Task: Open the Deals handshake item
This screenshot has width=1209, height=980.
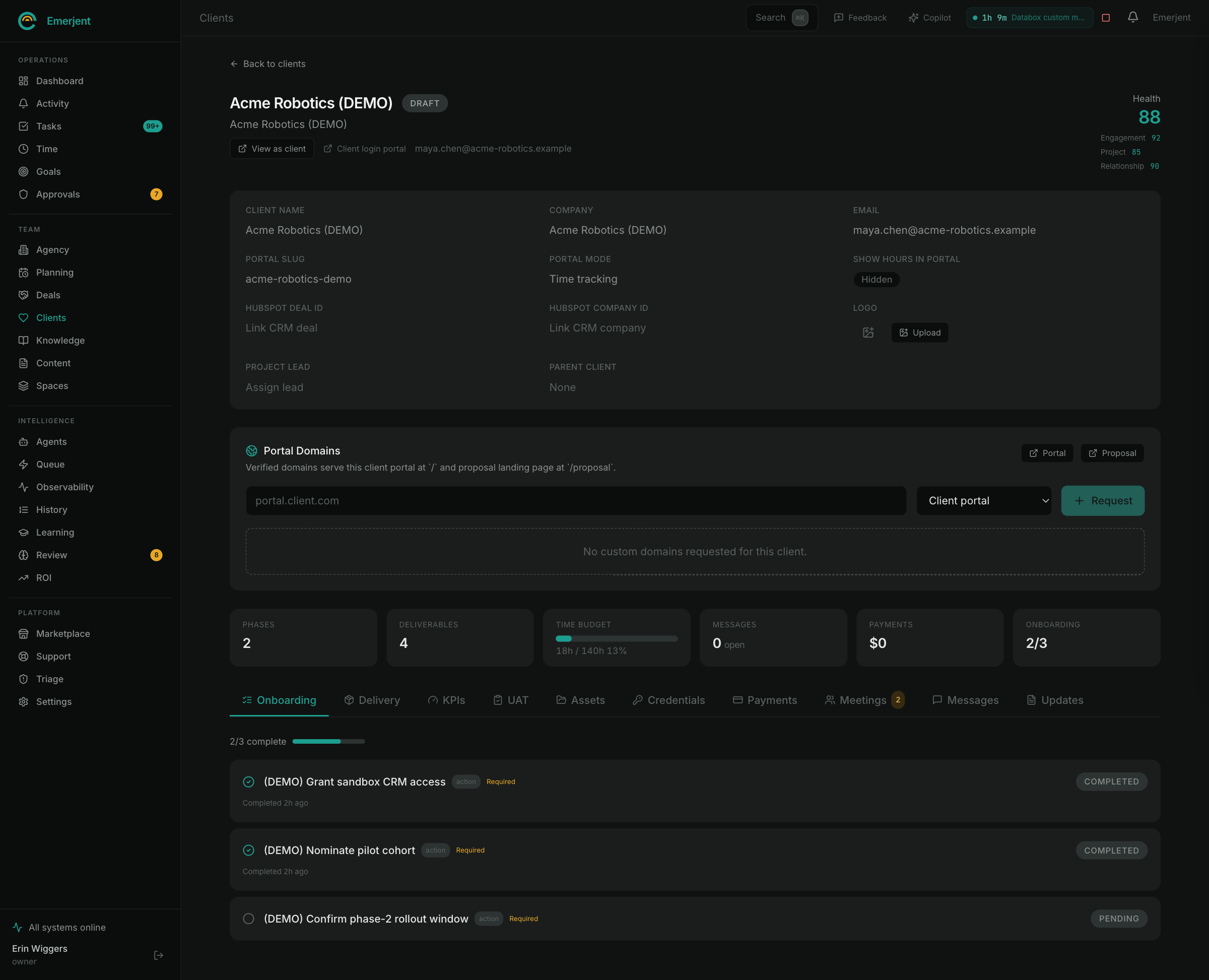Action: coord(90,295)
